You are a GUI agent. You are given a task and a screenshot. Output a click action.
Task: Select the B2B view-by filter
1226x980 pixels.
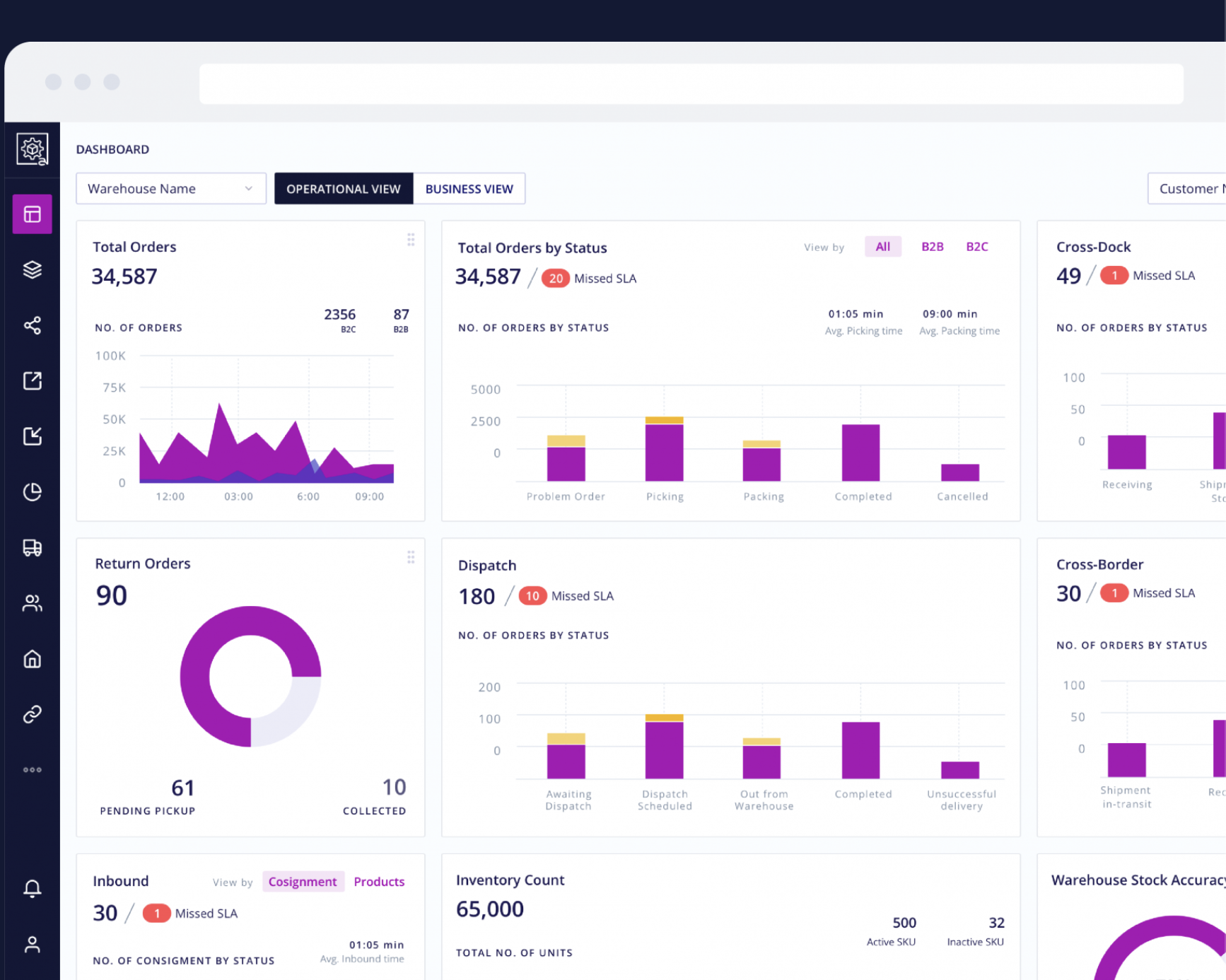(933, 247)
